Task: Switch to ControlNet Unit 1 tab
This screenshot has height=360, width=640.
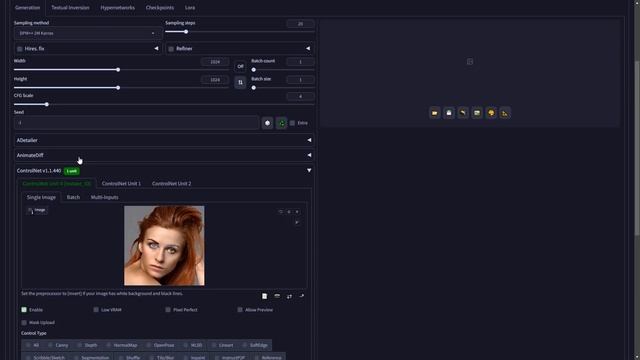Action: point(121,184)
